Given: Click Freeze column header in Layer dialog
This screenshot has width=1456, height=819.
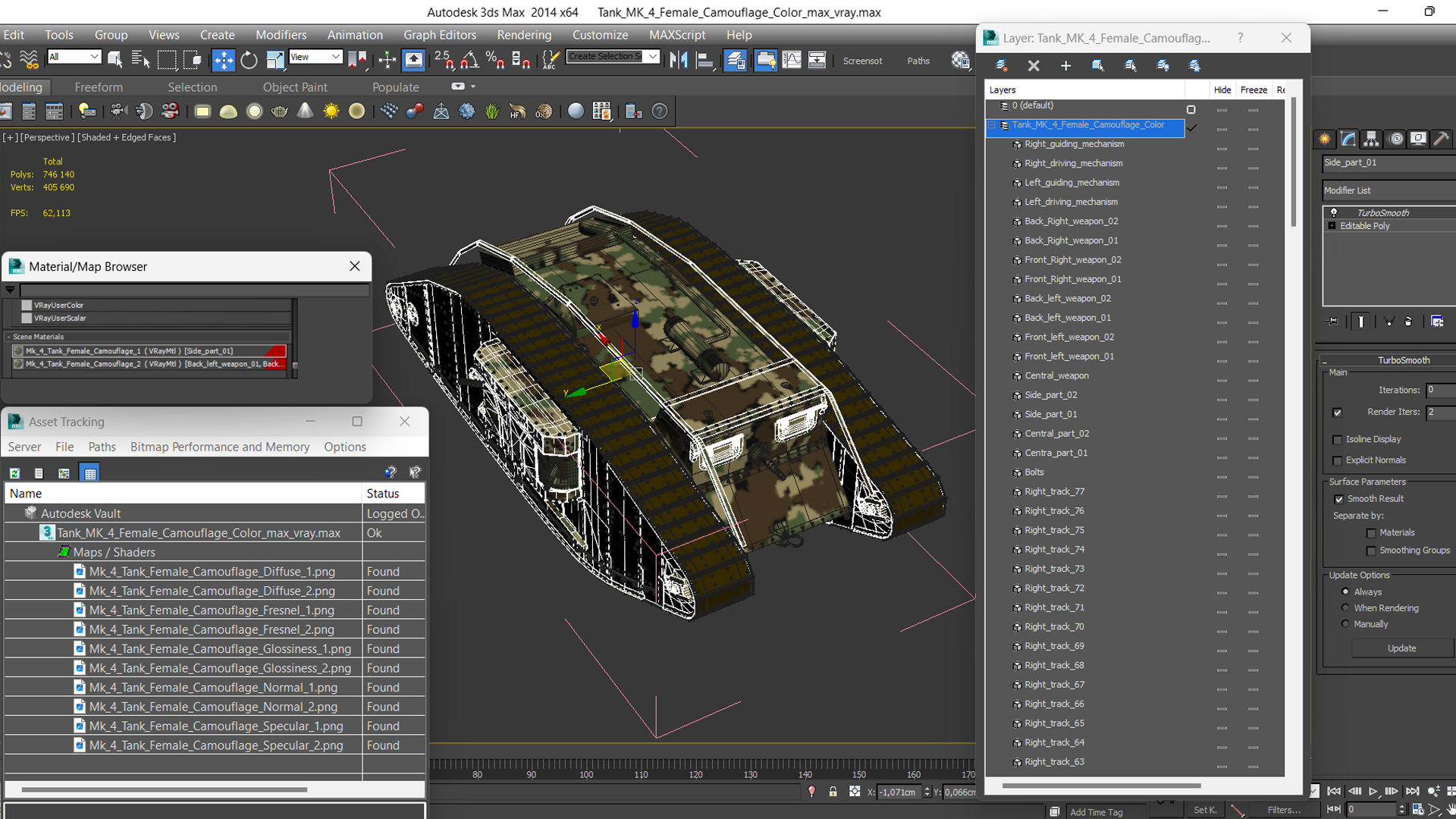Looking at the screenshot, I should click(x=1254, y=90).
